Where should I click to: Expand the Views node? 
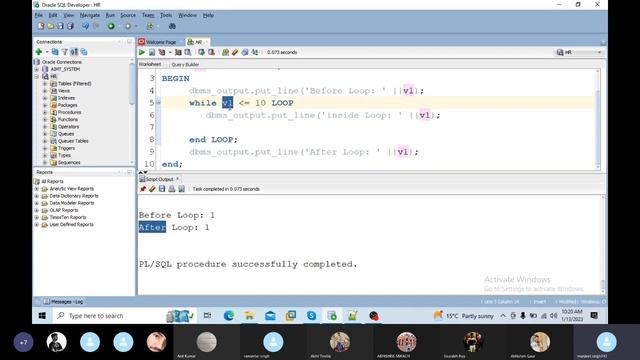(45, 91)
